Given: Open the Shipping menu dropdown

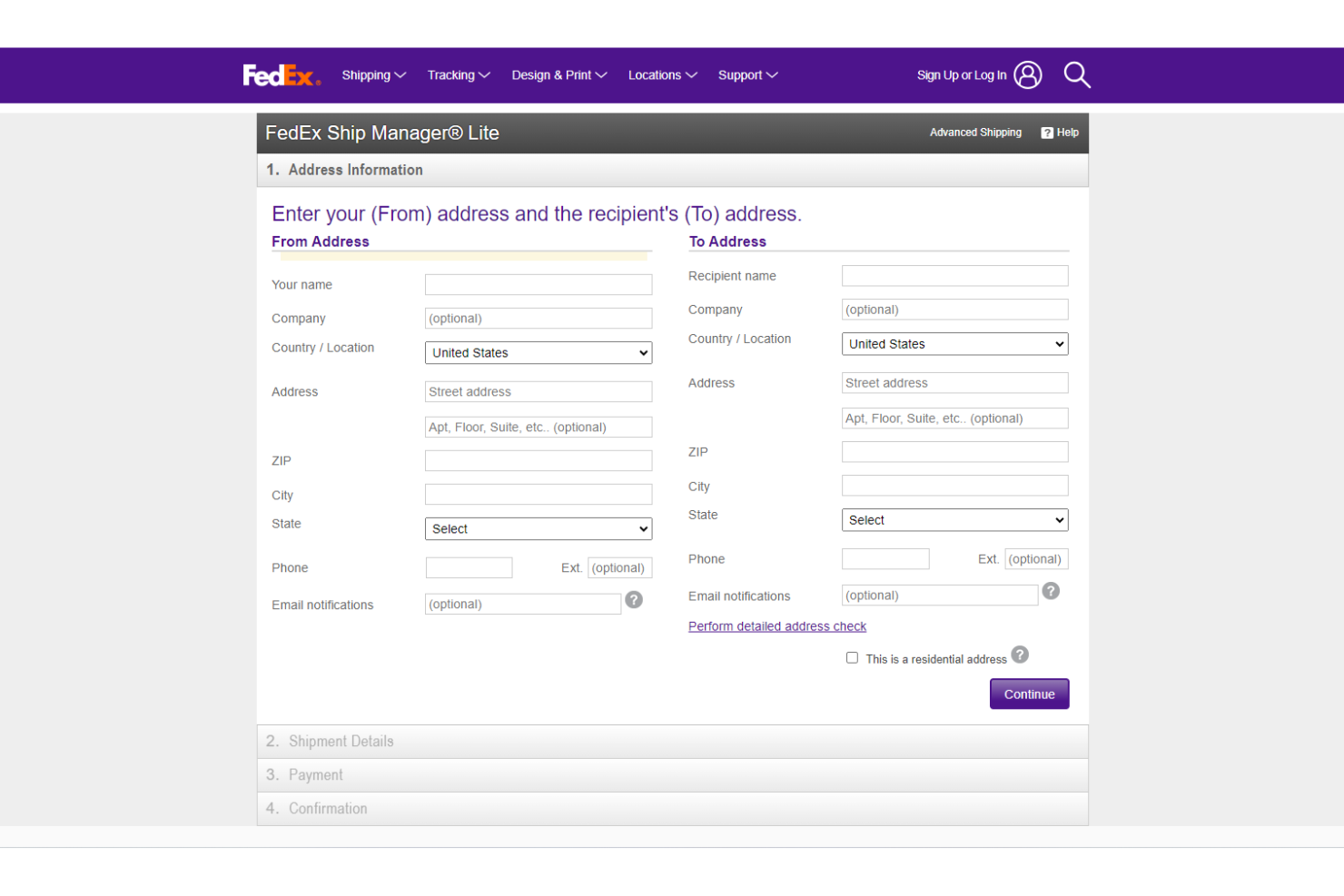Looking at the screenshot, I should (373, 75).
